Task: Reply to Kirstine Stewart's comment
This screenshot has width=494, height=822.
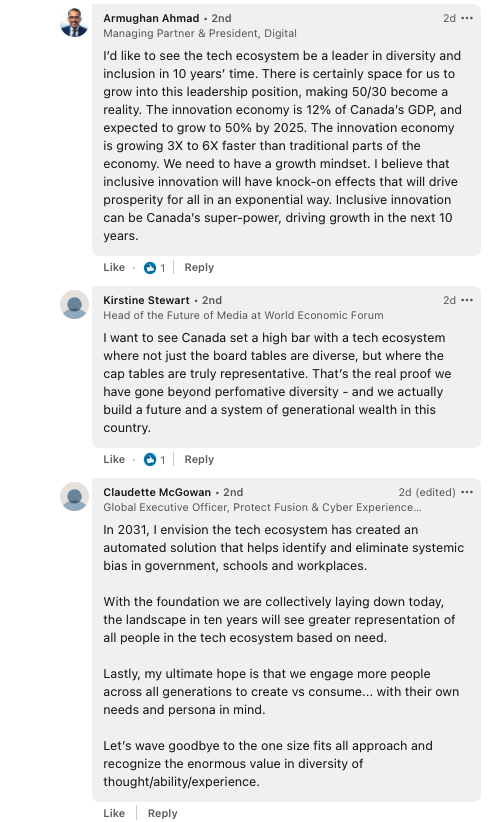Action: pyautogui.click(x=199, y=459)
